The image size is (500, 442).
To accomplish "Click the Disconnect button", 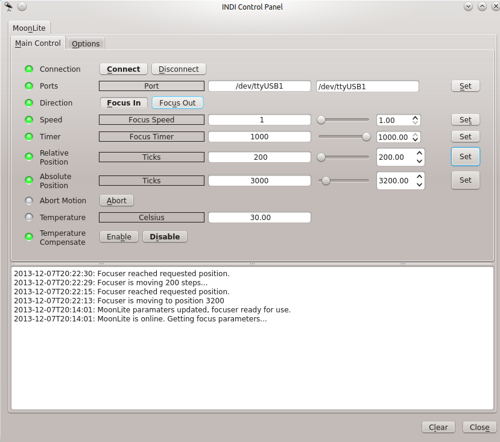I will [x=179, y=69].
